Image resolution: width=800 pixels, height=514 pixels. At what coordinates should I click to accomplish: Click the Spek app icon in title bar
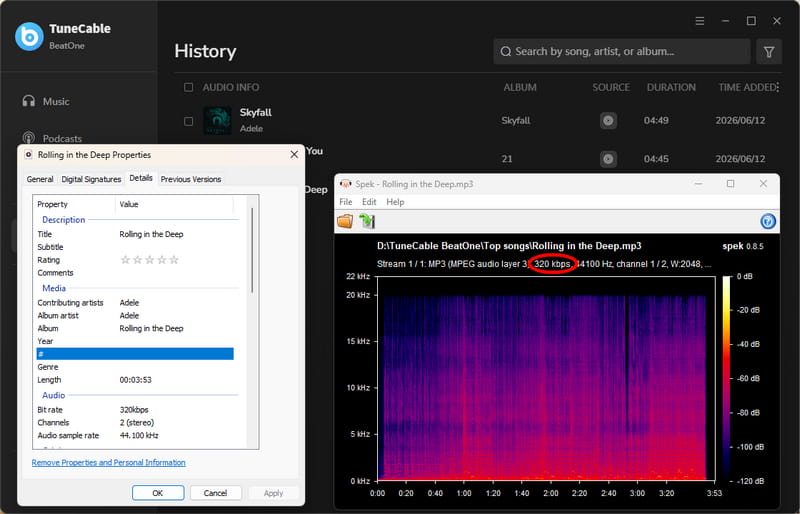pos(345,184)
